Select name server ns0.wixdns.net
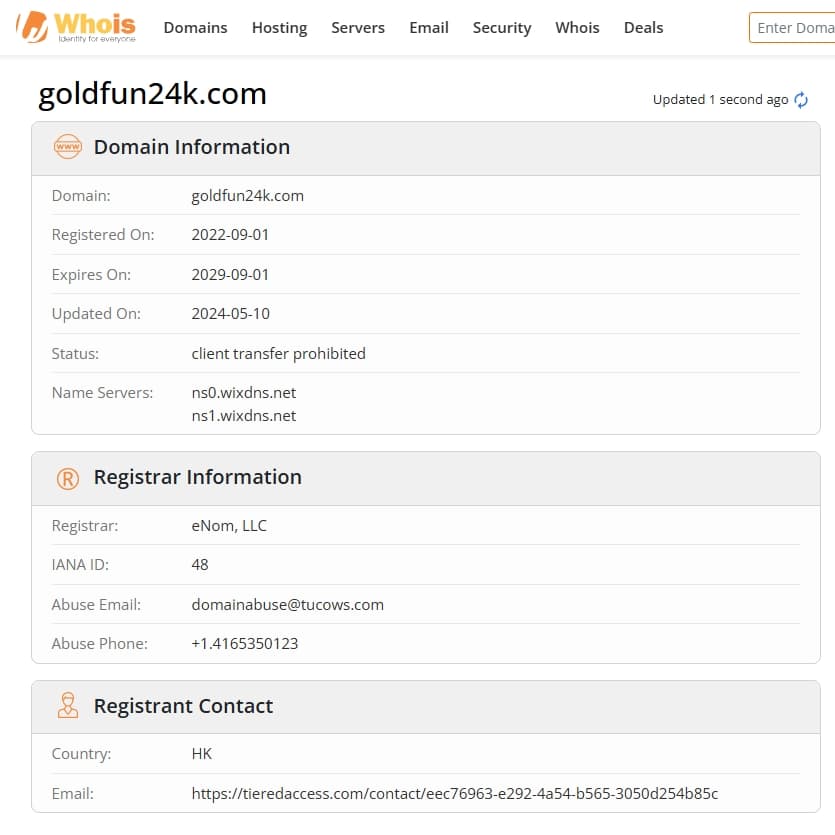Screen dimensions: 835x835 click(243, 393)
